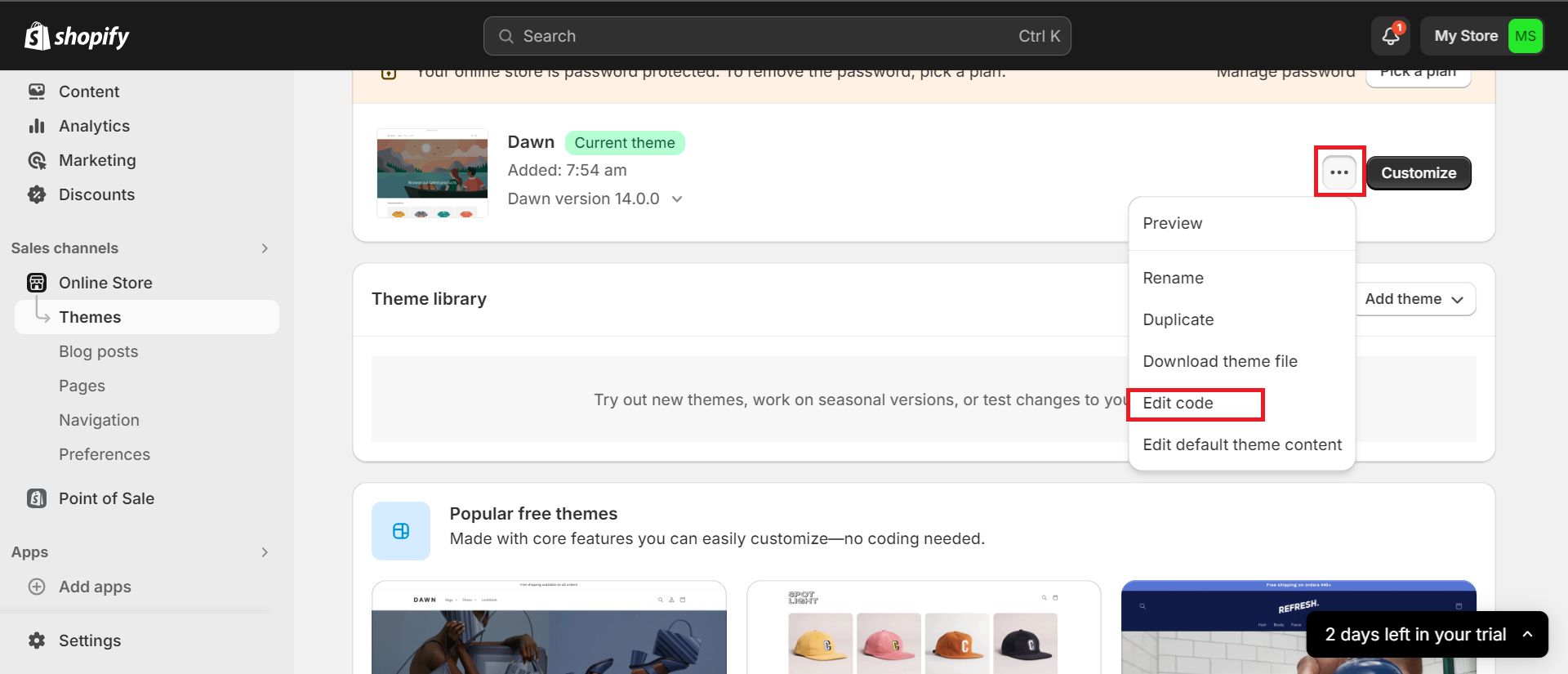This screenshot has height=674, width=1568.
Task: Open Marketing in sidebar
Action: [97, 160]
